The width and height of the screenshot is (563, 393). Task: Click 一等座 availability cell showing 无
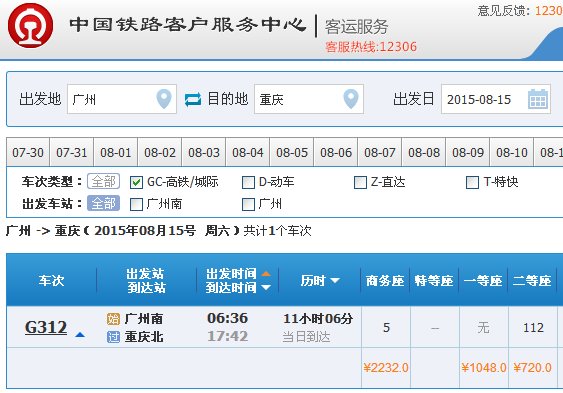click(x=483, y=327)
